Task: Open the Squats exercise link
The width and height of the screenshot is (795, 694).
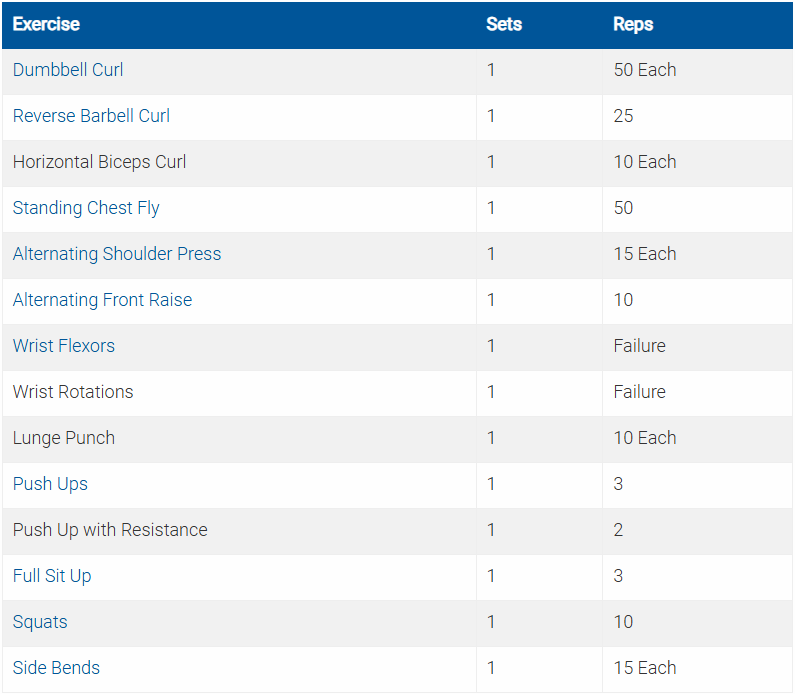Action: coord(40,622)
